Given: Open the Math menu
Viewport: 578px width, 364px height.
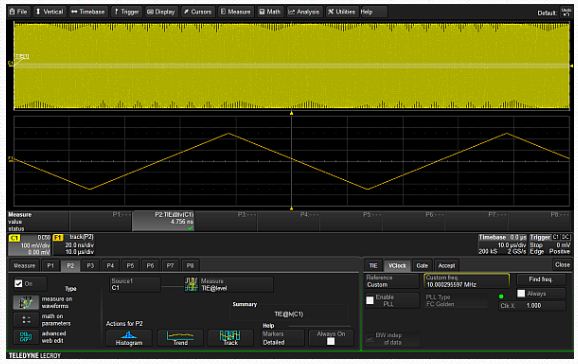Looking at the screenshot, I should 270,12.
